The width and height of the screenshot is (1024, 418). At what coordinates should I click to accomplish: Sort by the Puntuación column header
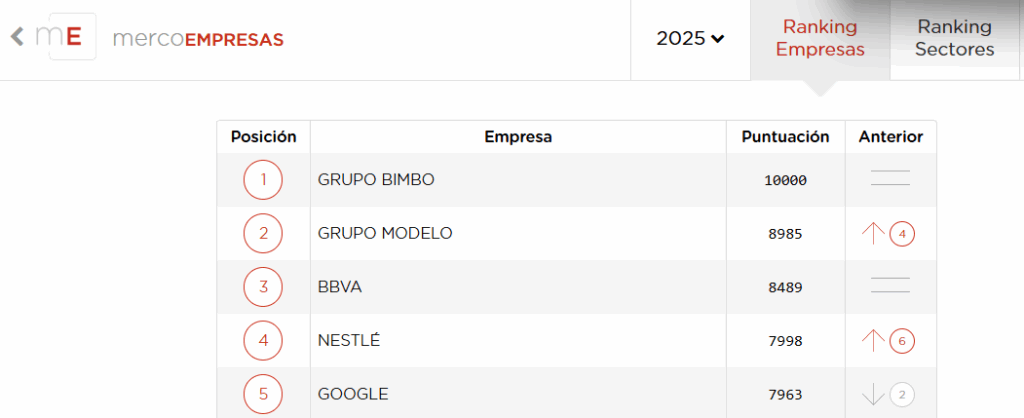pos(786,137)
